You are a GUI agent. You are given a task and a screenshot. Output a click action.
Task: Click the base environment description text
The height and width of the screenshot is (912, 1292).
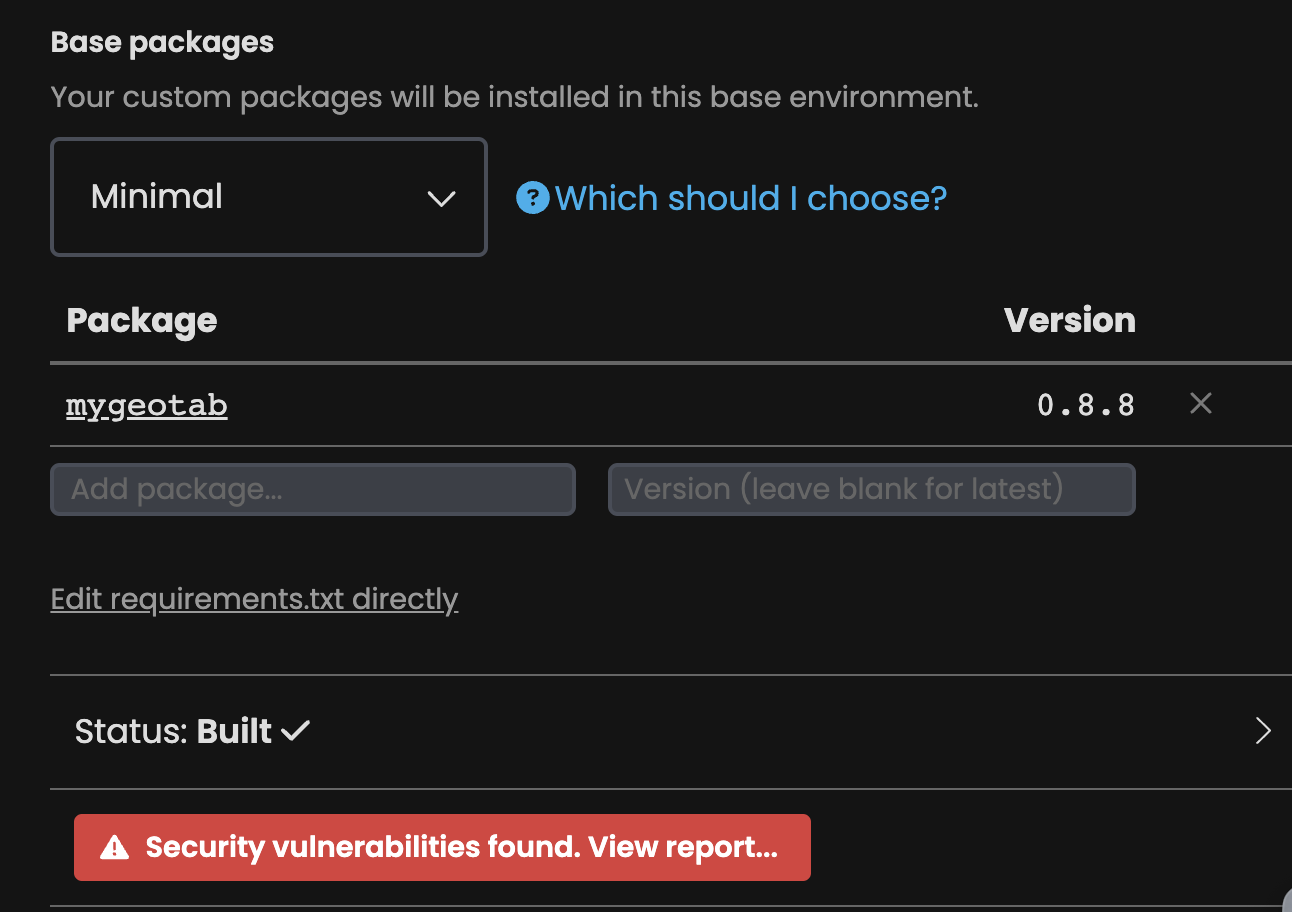(x=515, y=97)
